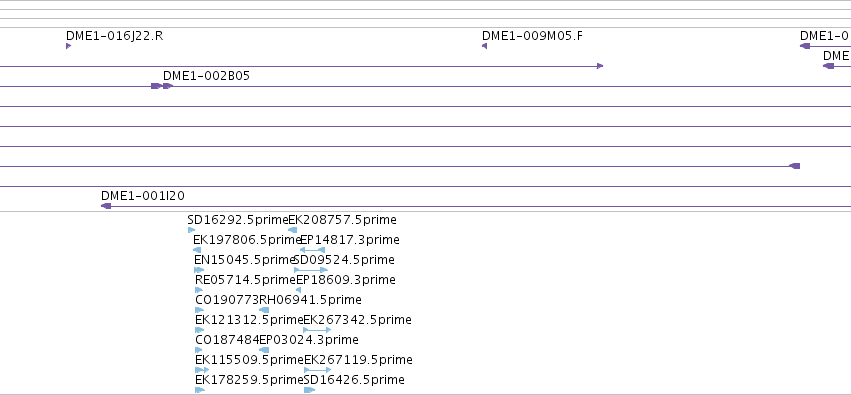Click the DME1-001I20 label
851x395 pixels.
[x=143, y=196]
